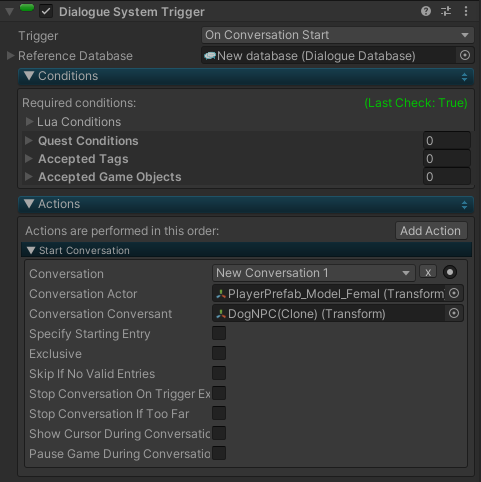Click the "Conversation" field label

click(x=66, y=274)
